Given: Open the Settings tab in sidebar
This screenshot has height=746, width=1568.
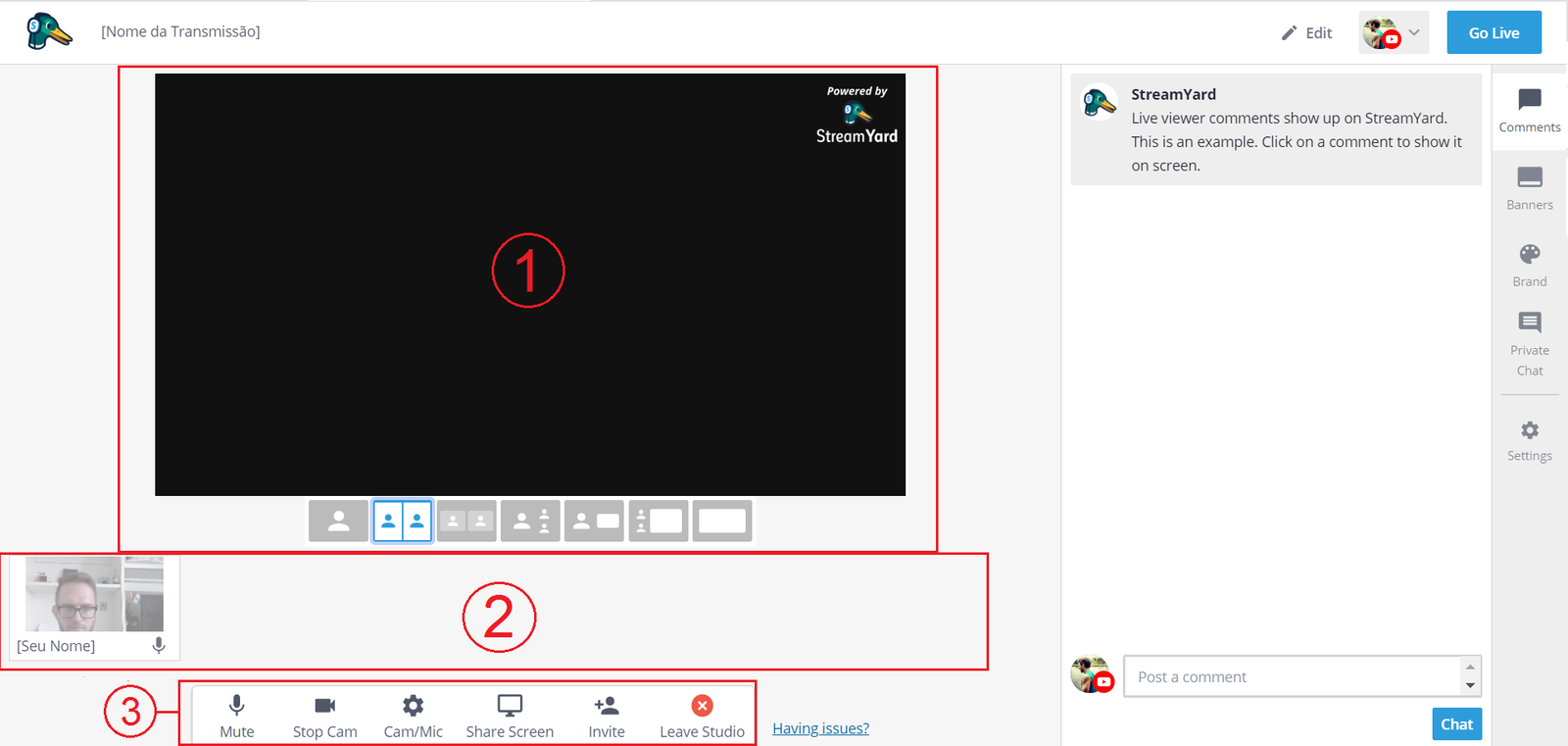Looking at the screenshot, I should click(1529, 441).
